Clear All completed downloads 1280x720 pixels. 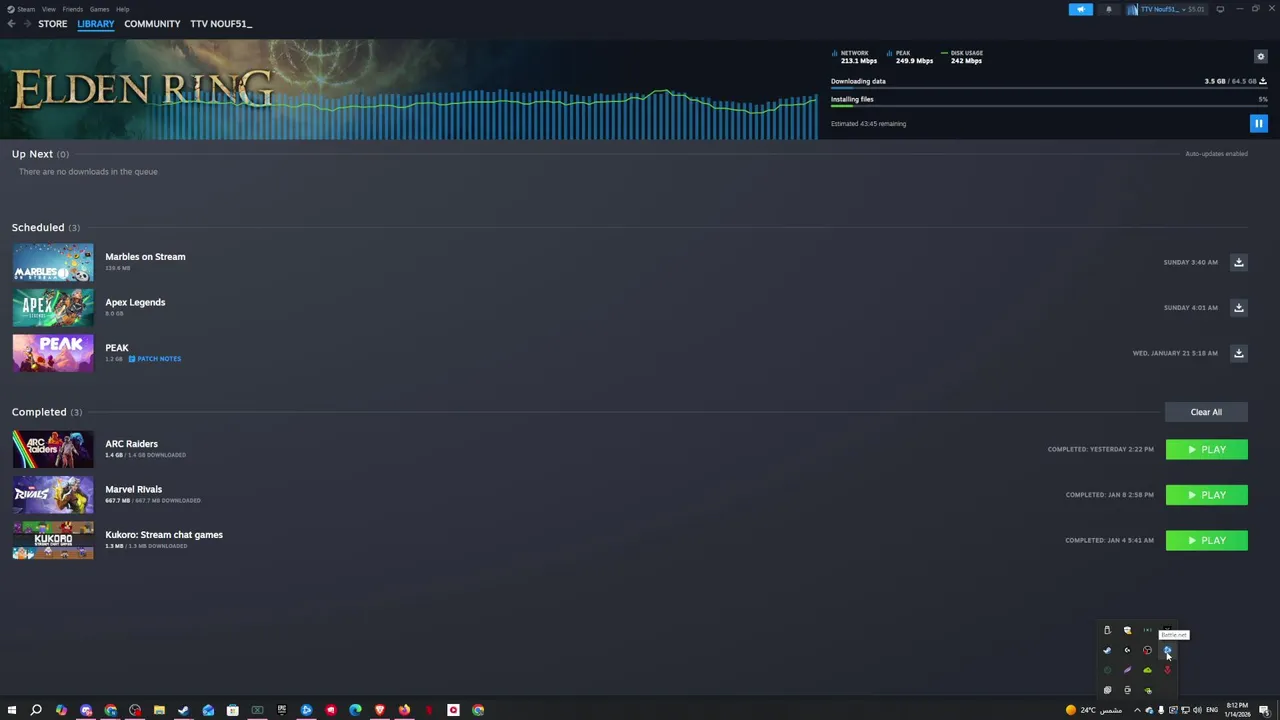(1206, 412)
